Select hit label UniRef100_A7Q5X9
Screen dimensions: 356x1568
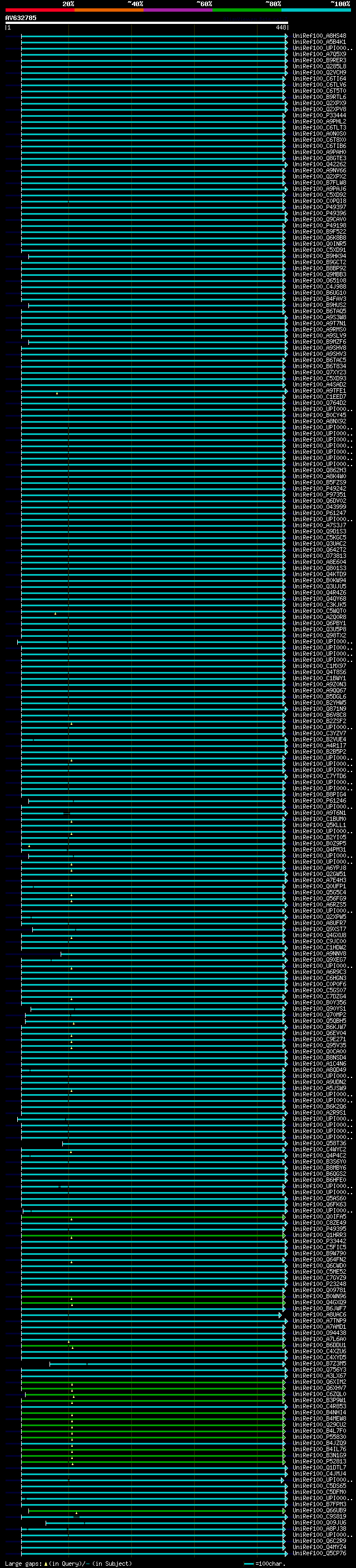coord(319,54)
